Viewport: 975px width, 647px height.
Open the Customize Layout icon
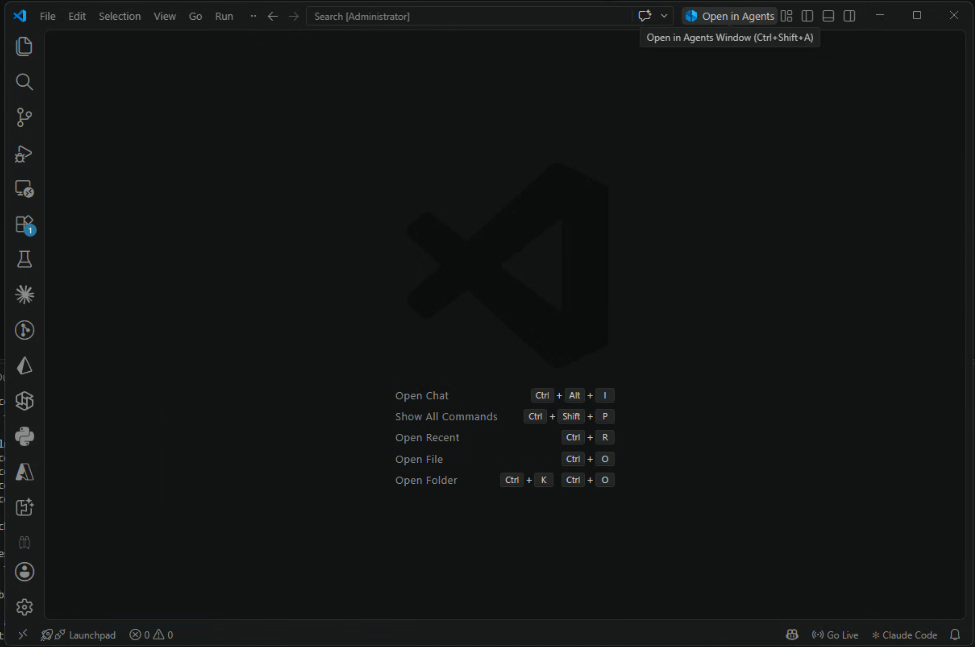[787, 16]
